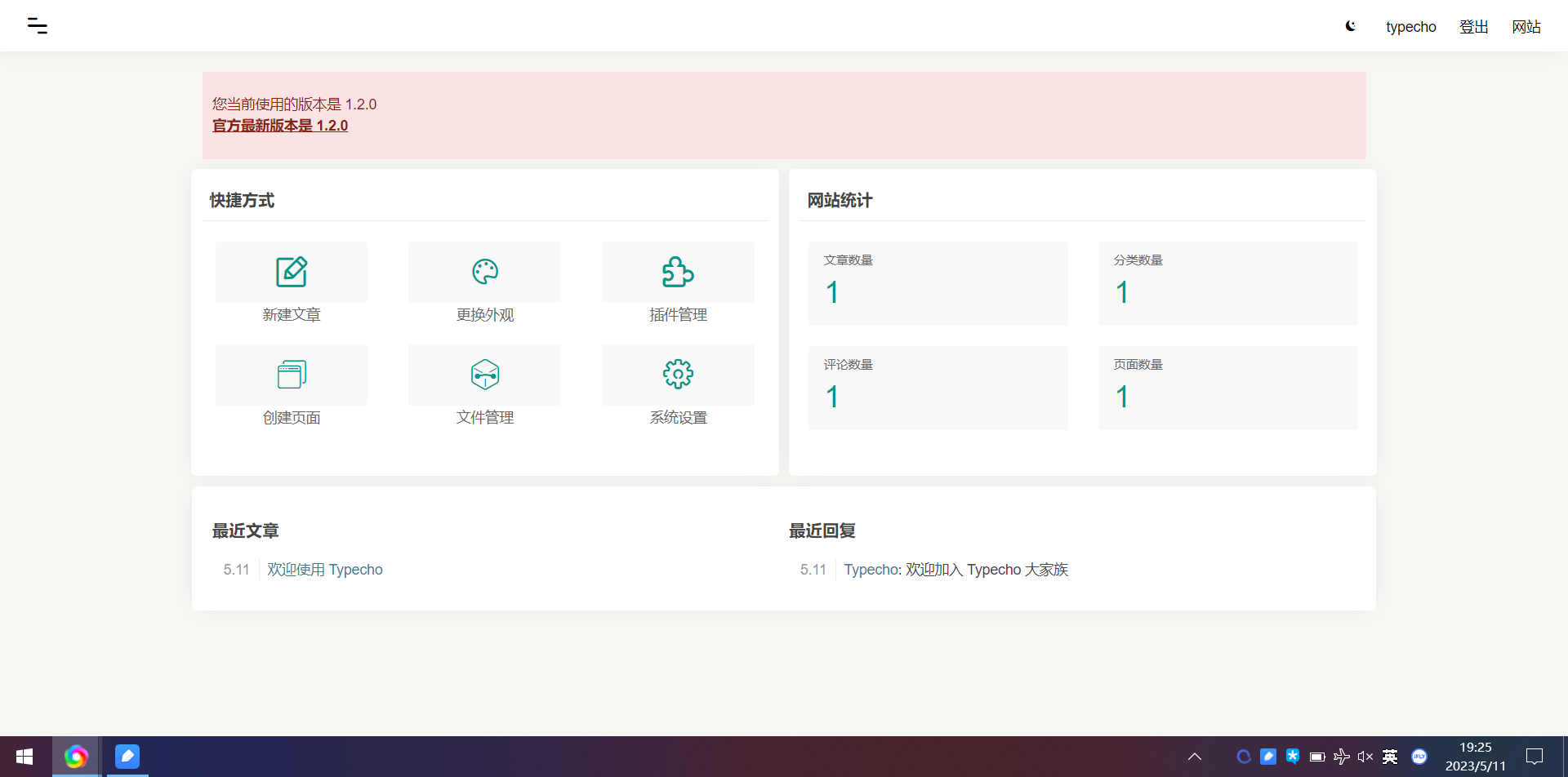
Task: Click the blue pen tray icon
Action: pyautogui.click(x=1268, y=757)
